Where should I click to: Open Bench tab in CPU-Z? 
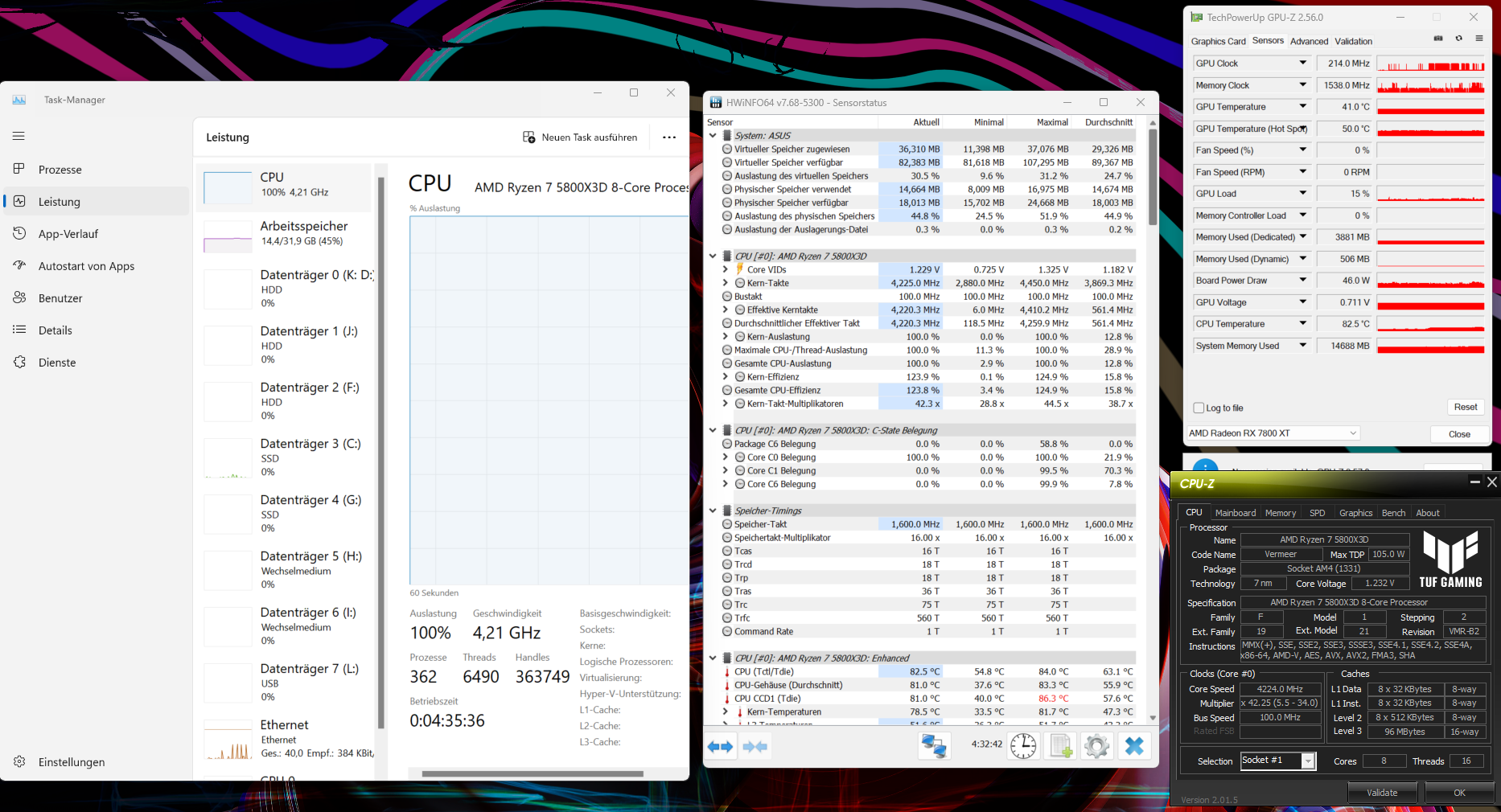[x=1393, y=513]
